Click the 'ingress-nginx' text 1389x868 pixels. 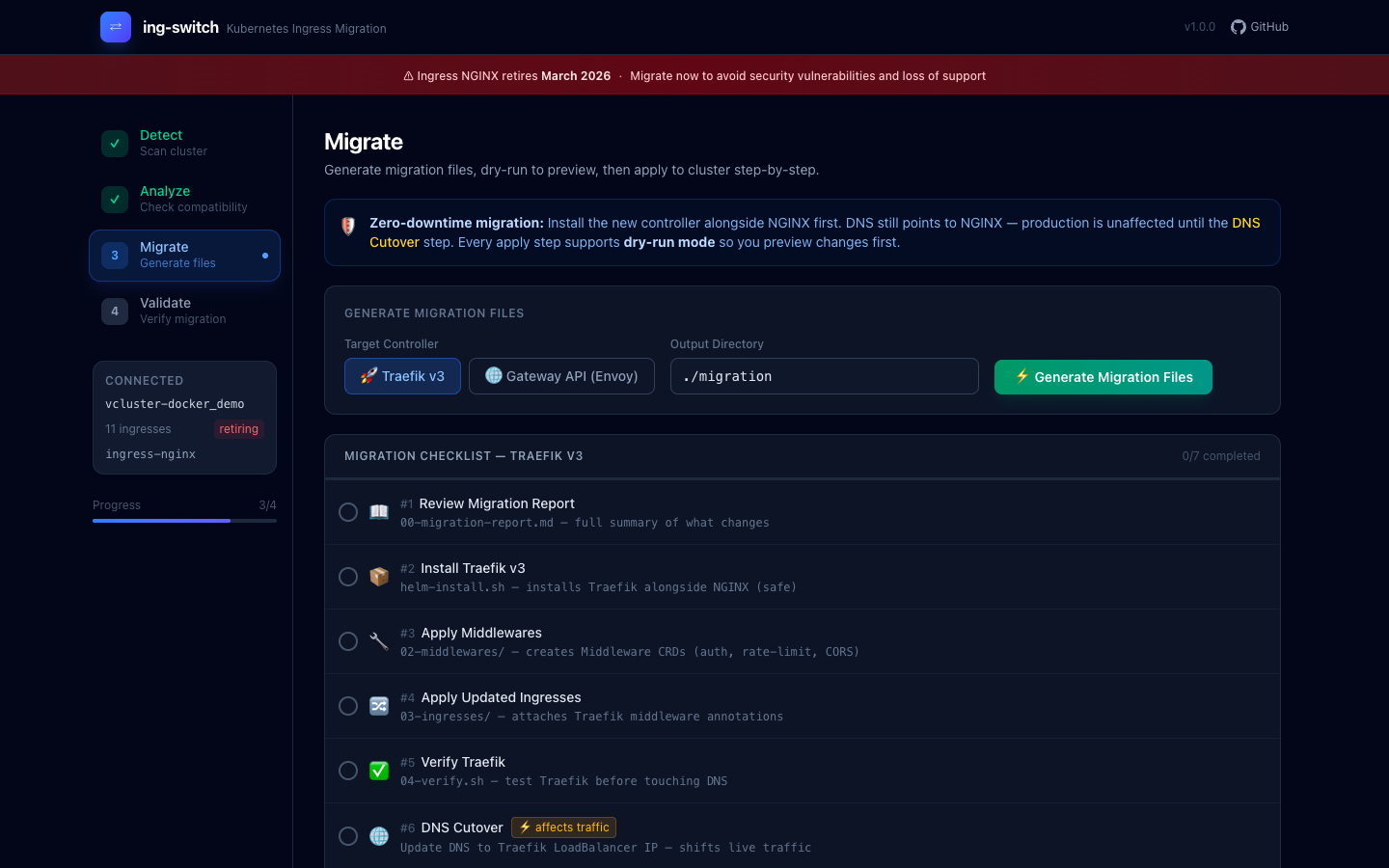[x=150, y=454]
